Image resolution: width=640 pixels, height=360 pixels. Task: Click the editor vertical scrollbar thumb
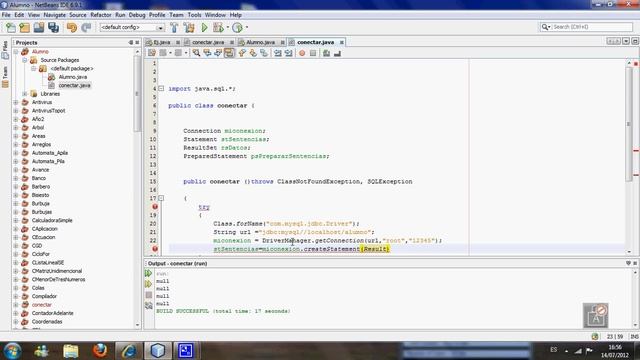pos(629,124)
